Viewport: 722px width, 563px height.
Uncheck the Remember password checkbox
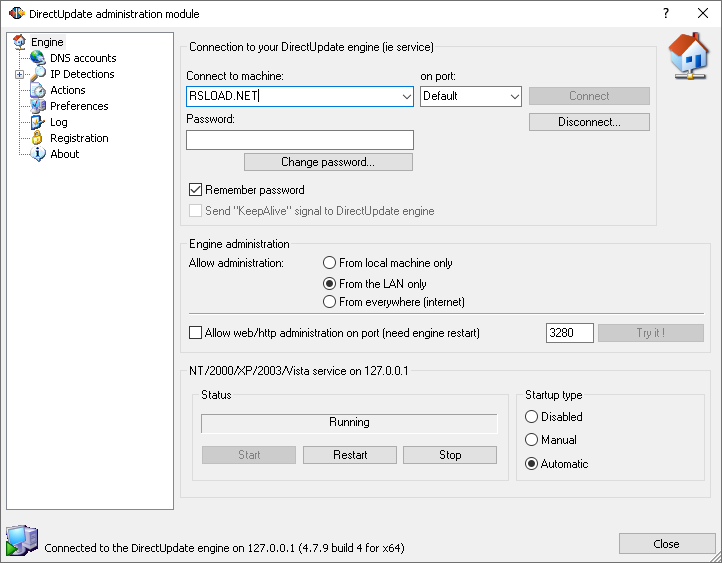pos(196,190)
